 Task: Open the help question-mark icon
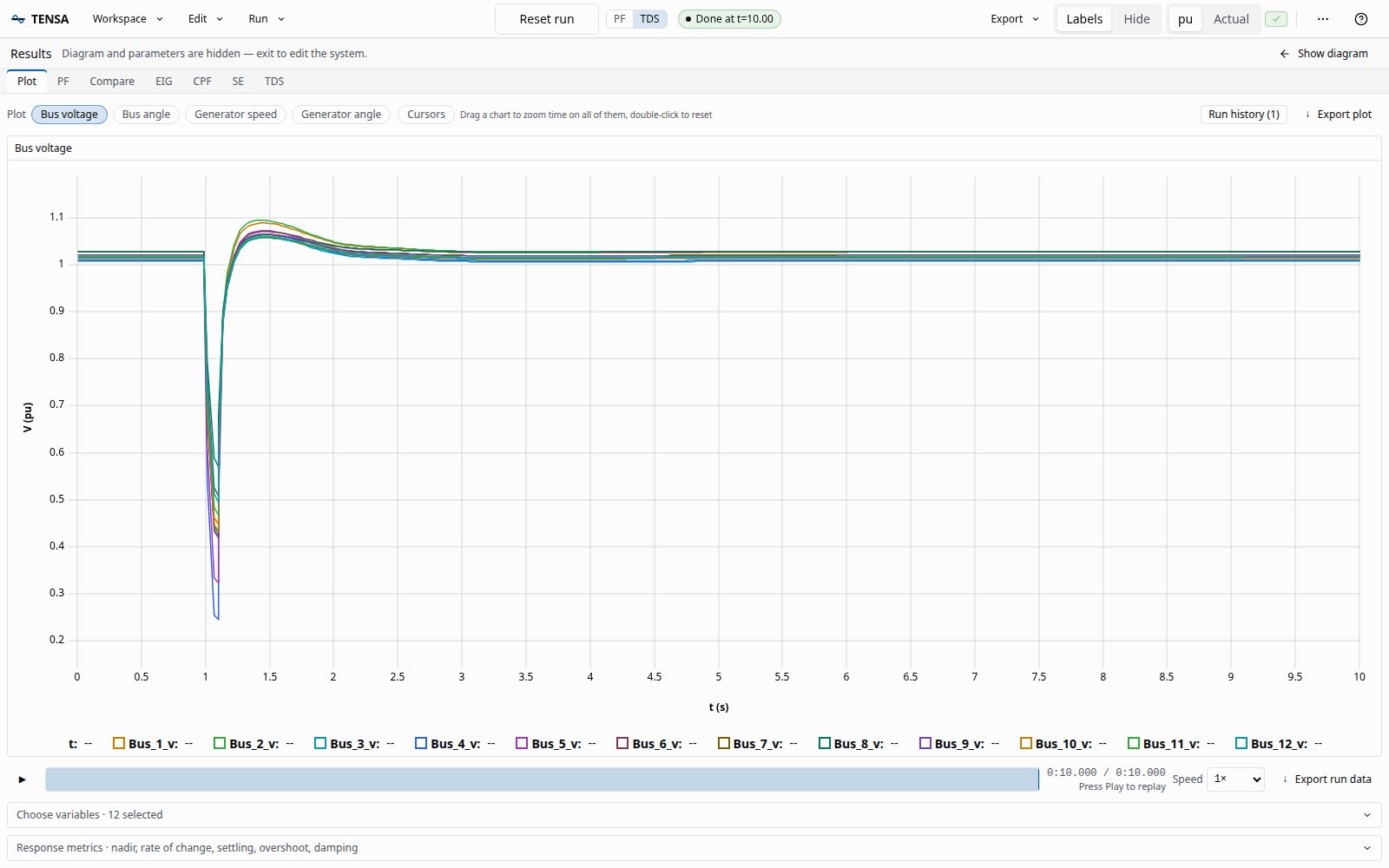(x=1361, y=19)
